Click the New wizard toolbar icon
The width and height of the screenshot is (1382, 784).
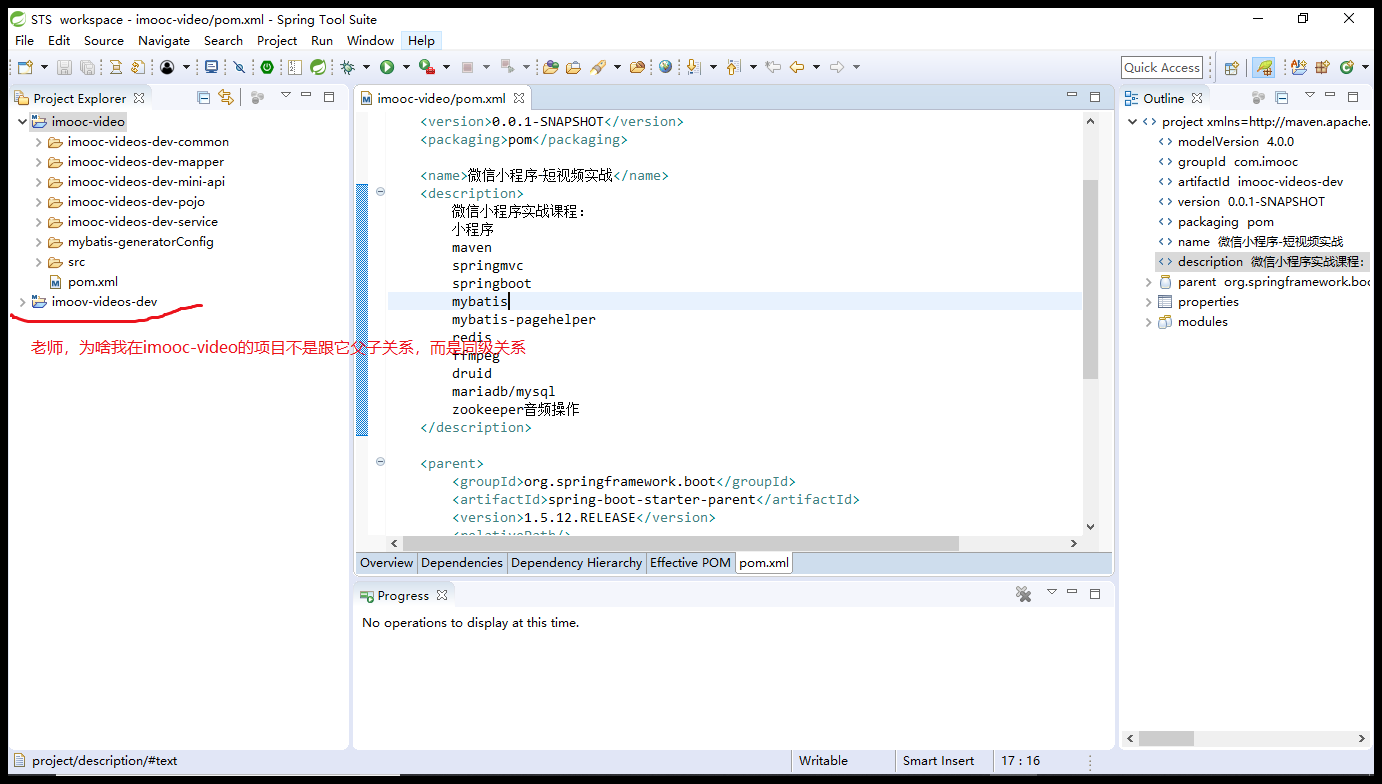24,67
